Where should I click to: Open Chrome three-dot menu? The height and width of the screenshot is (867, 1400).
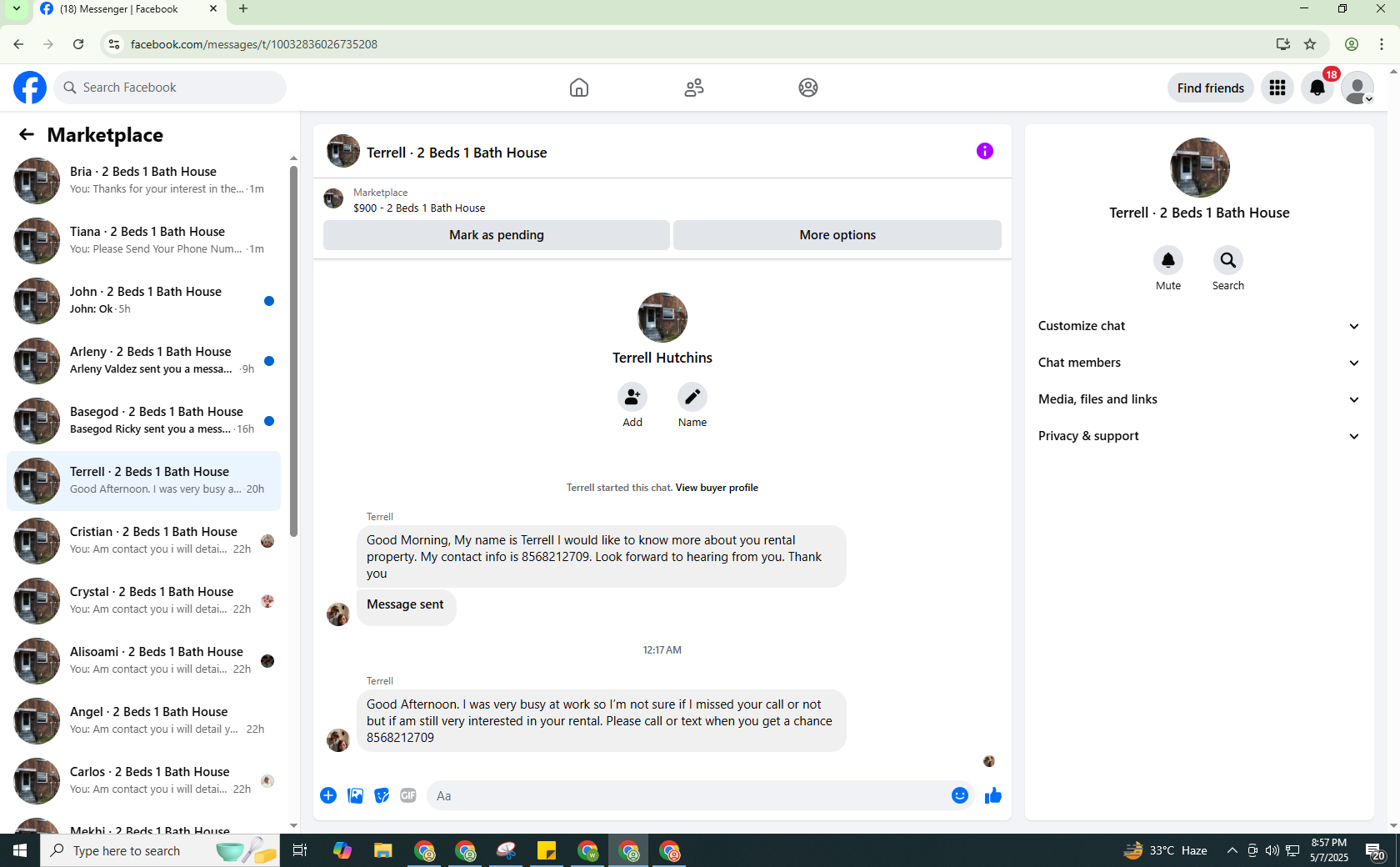click(x=1382, y=44)
